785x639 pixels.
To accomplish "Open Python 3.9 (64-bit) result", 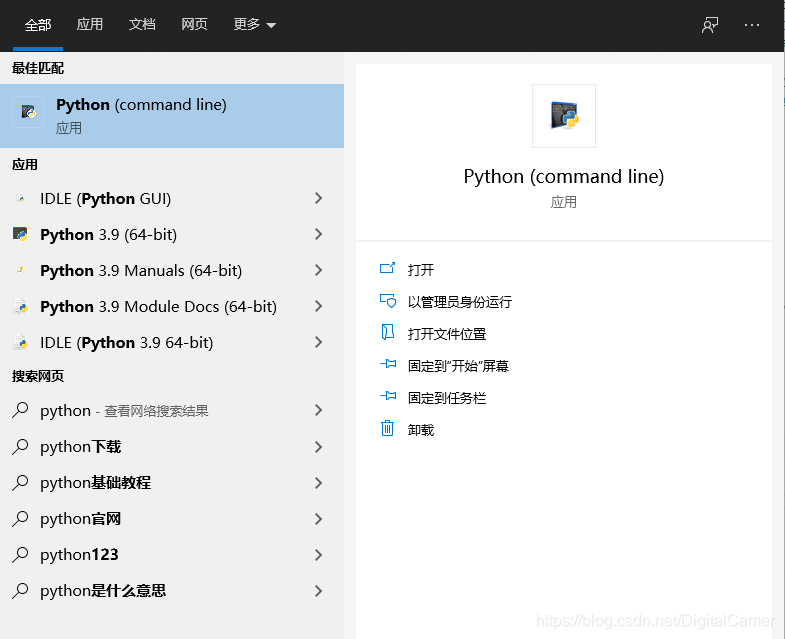I will tap(172, 234).
